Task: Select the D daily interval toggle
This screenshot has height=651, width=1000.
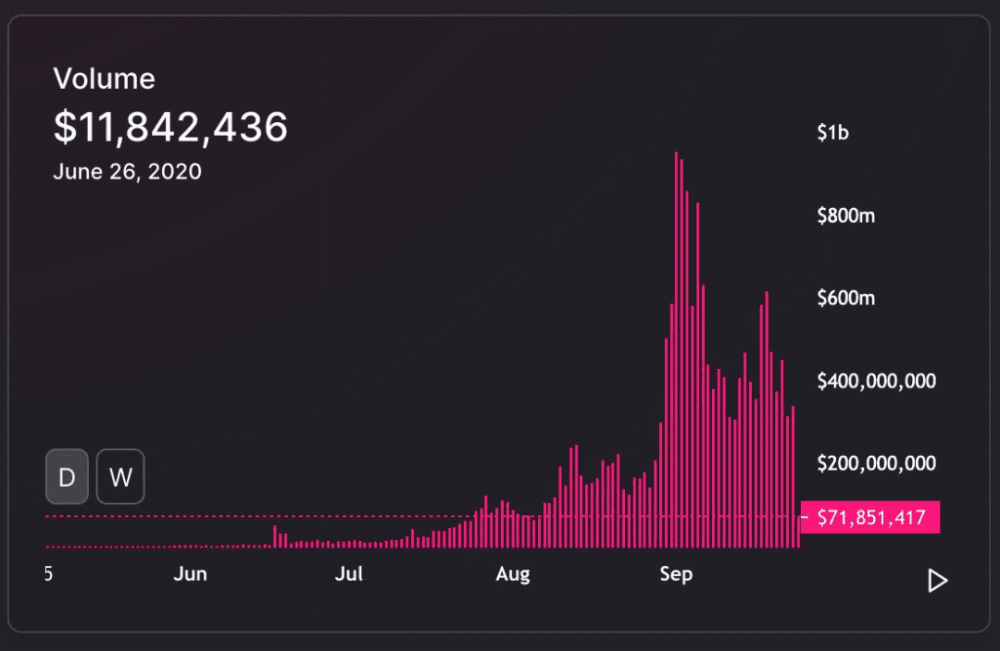Action: tap(67, 477)
